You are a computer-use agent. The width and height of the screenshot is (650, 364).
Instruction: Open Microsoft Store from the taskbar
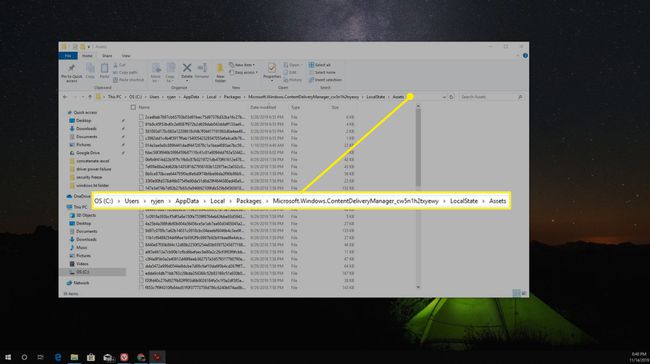pyautogui.click(x=91, y=357)
